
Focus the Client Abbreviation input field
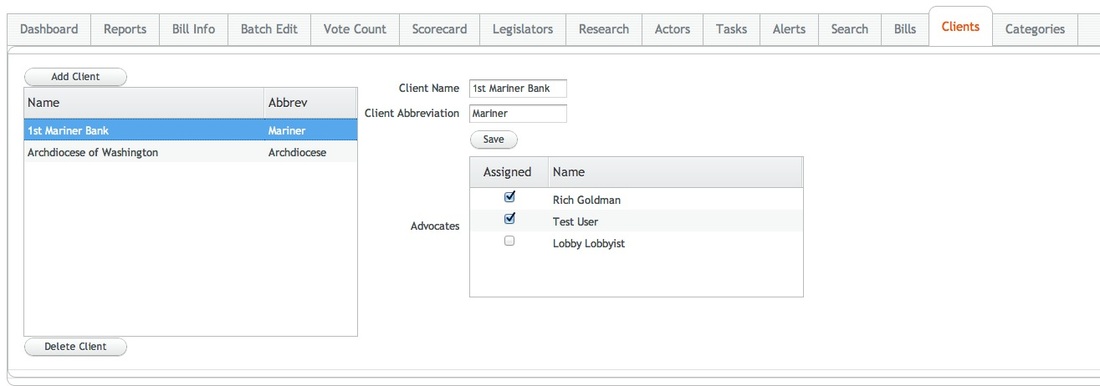pyautogui.click(x=518, y=113)
